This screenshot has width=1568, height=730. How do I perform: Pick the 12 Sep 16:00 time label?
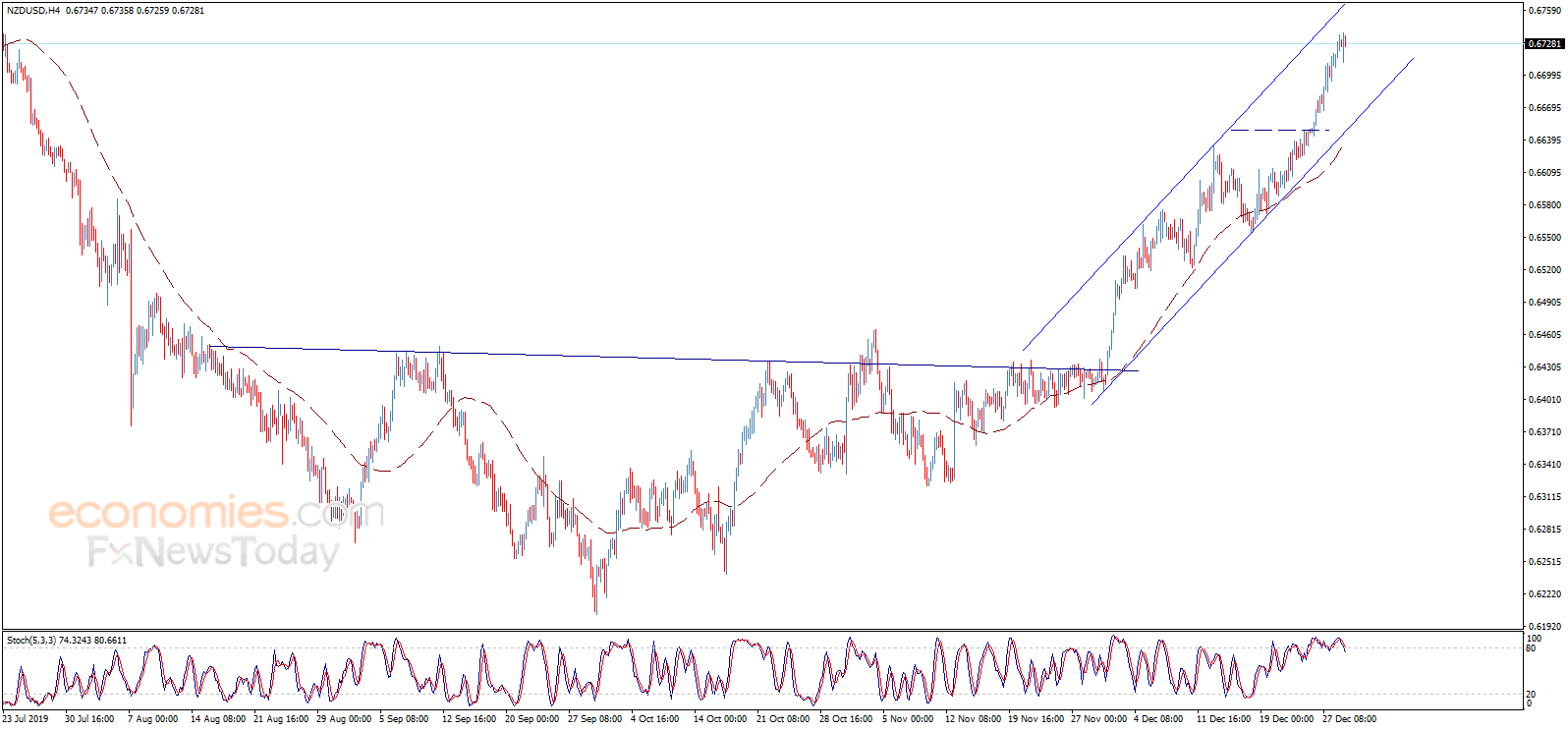click(469, 719)
